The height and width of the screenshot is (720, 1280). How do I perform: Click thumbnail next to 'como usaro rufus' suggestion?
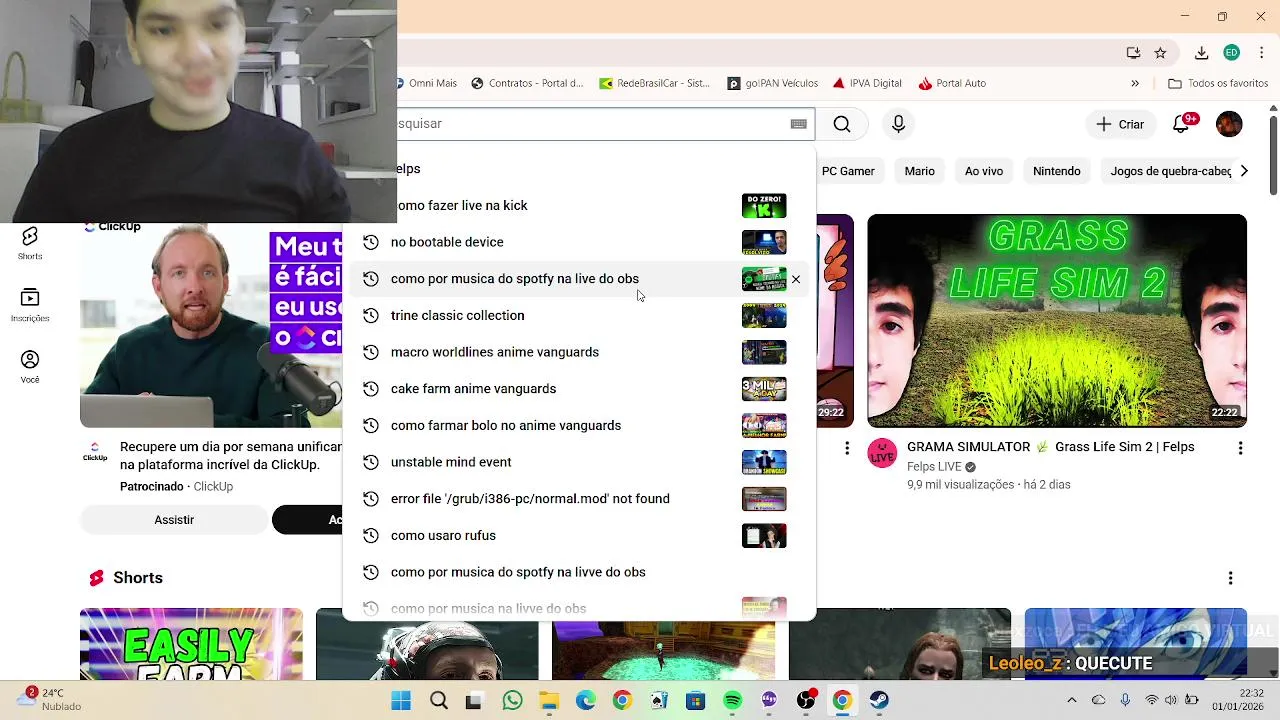764,536
